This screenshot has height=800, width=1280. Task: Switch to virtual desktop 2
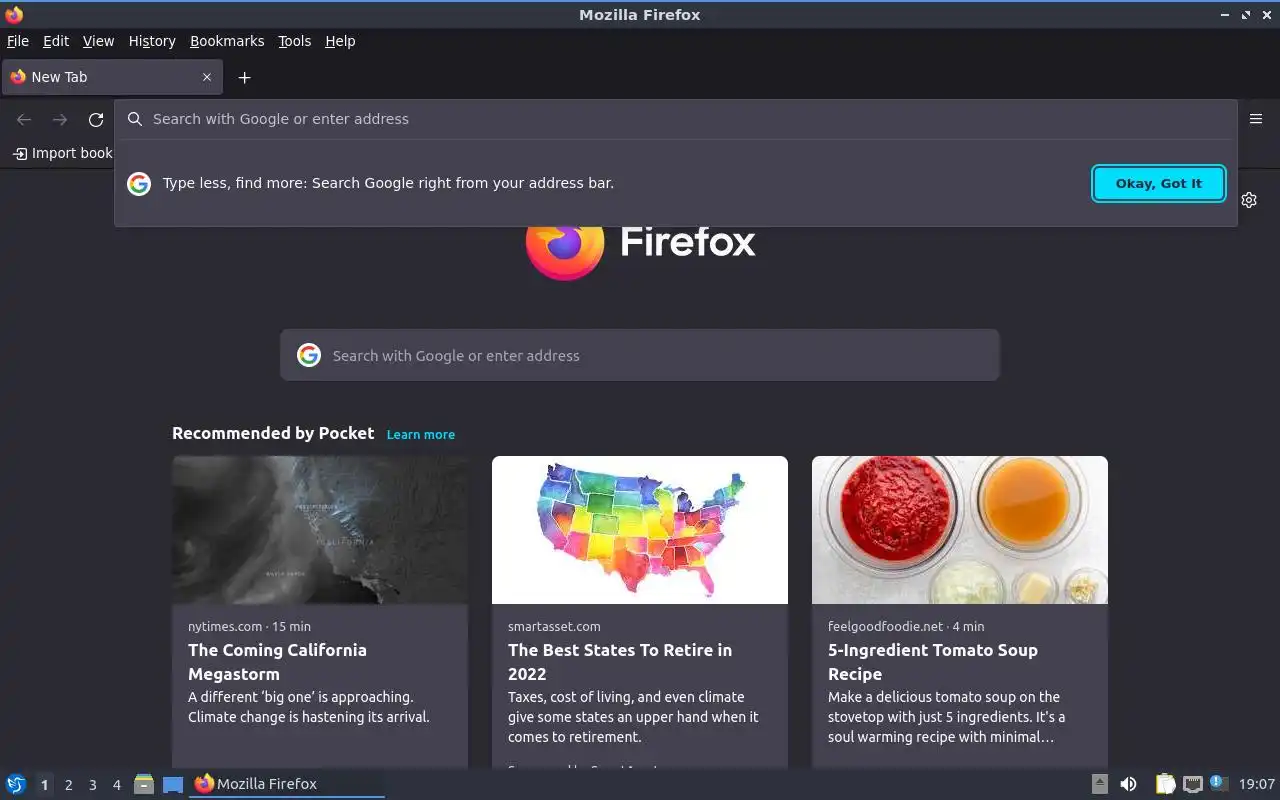pos(69,785)
